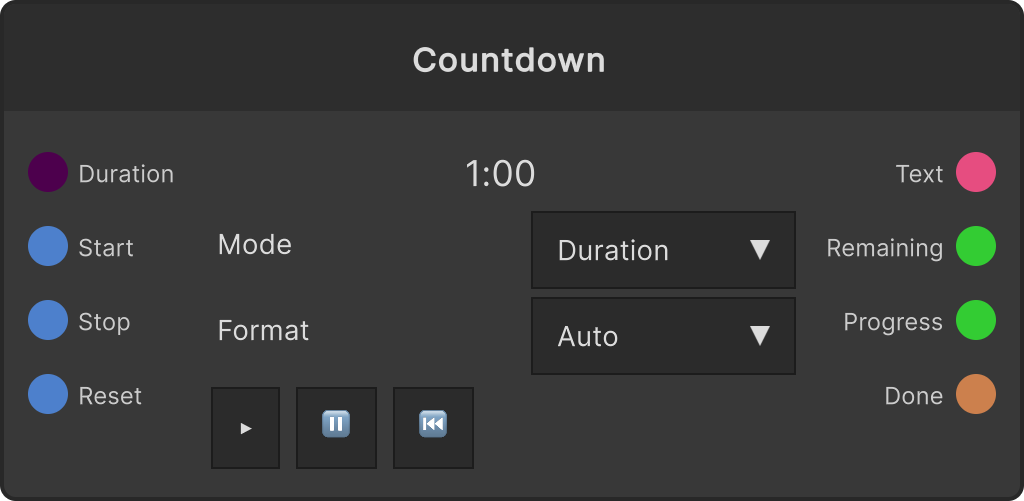The image size is (1024, 501).
Task: Click the Mode label
Action: (255, 245)
